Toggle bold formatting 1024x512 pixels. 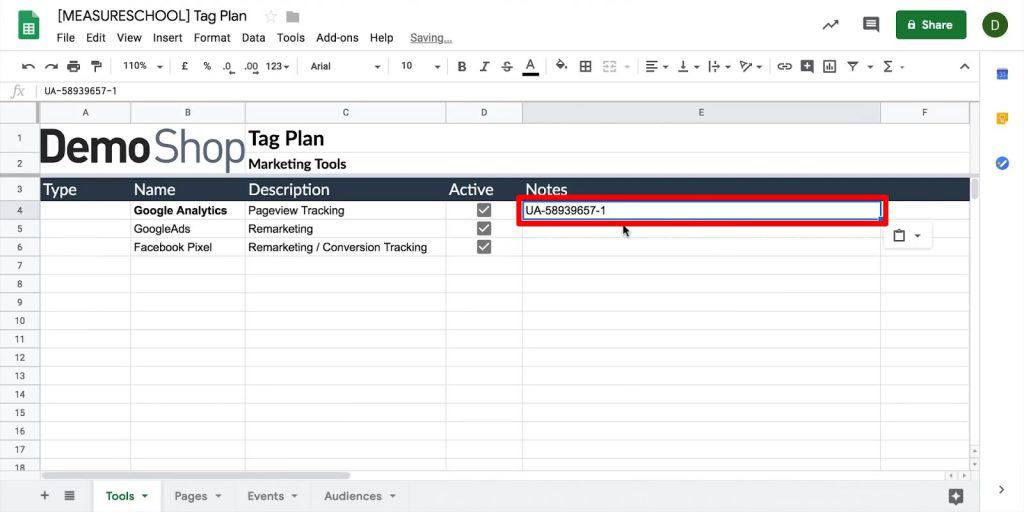tap(462, 66)
